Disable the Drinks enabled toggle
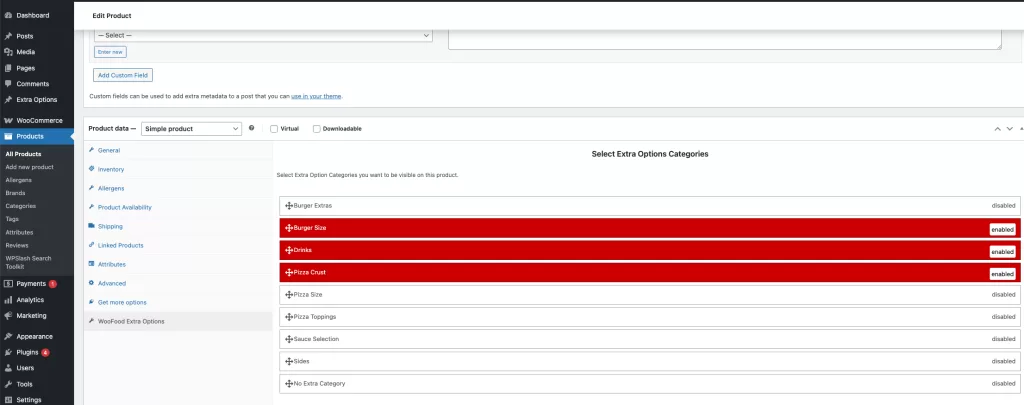The image size is (1024, 405). click(x=1002, y=251)
